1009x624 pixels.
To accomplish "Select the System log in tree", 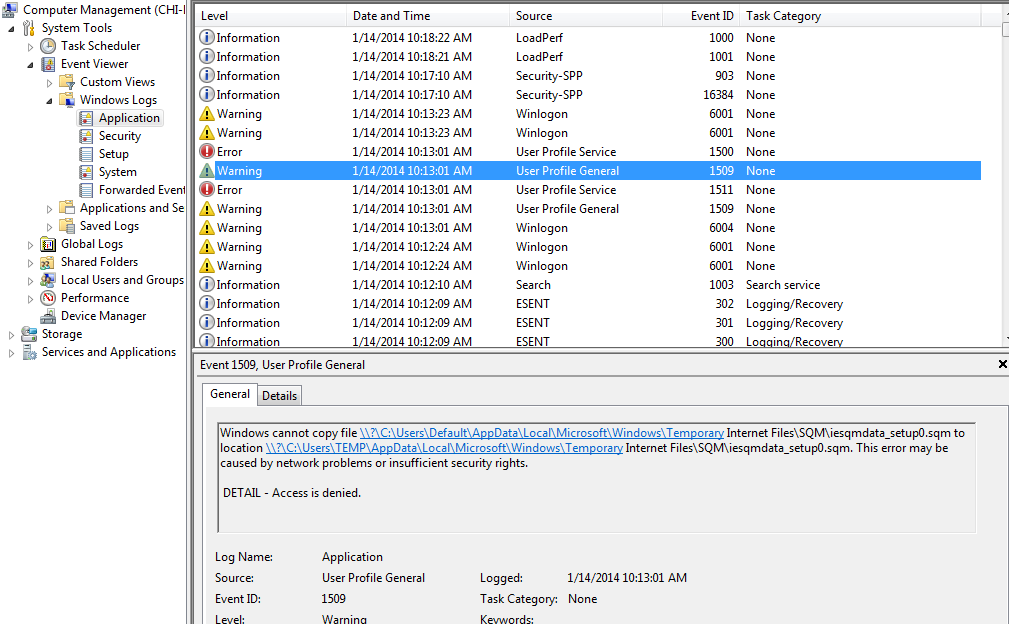I will click(x=117, y=172).
